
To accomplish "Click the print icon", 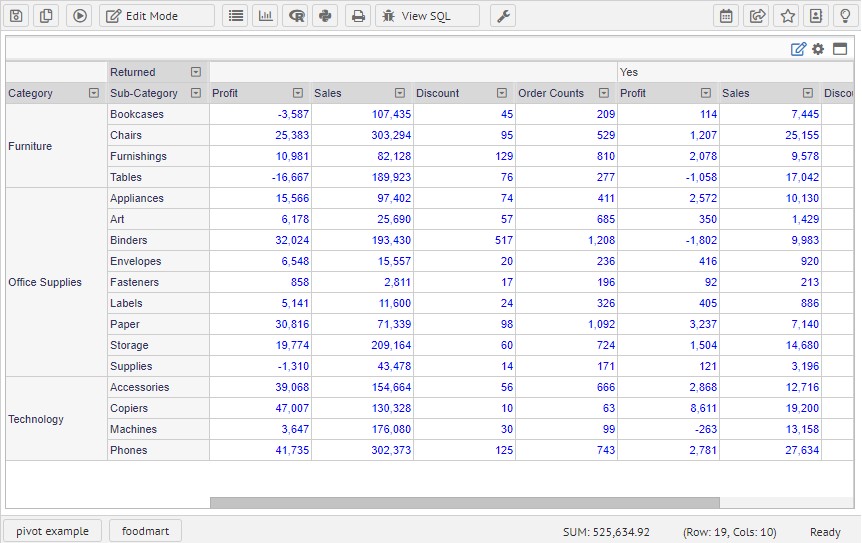I will (x=358, y=16).
